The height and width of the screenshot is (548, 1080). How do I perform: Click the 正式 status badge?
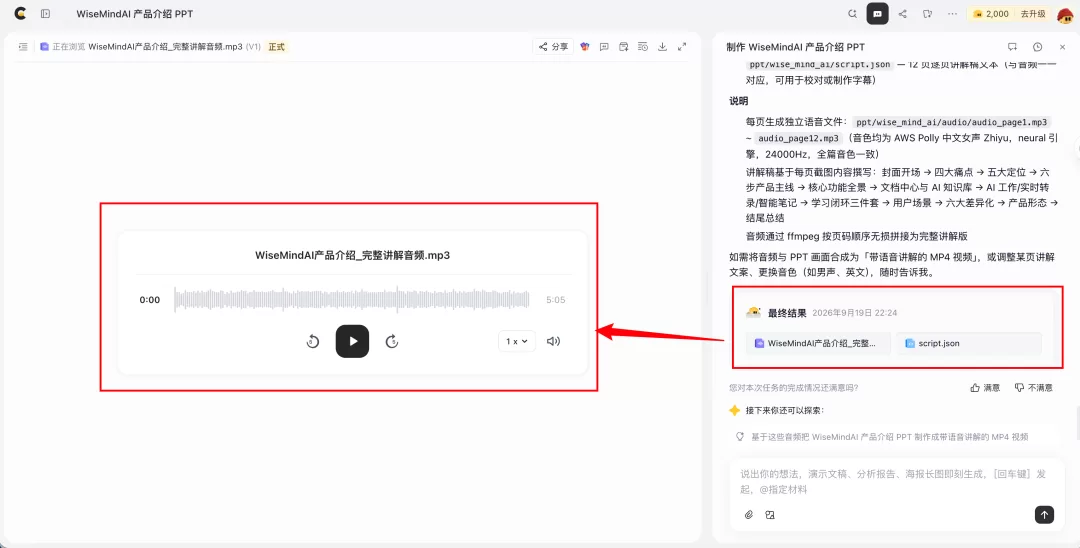[x=277, y=47]
